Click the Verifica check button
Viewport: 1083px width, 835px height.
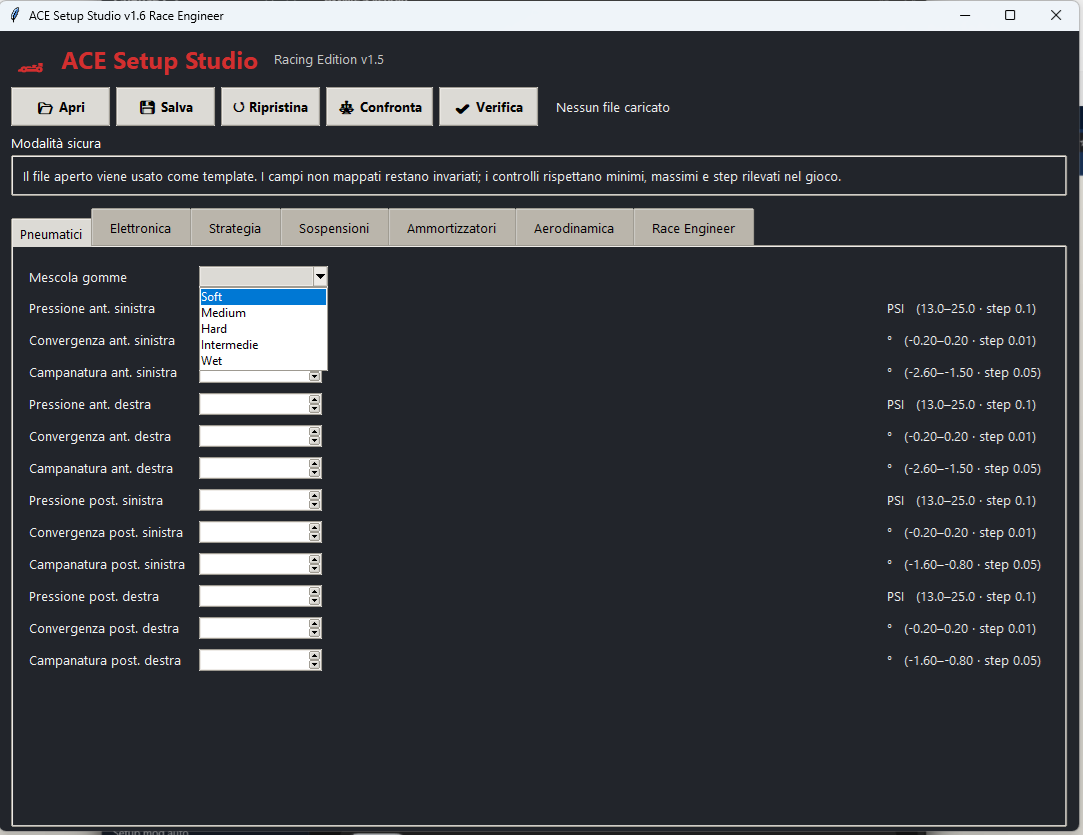point(488,107)
